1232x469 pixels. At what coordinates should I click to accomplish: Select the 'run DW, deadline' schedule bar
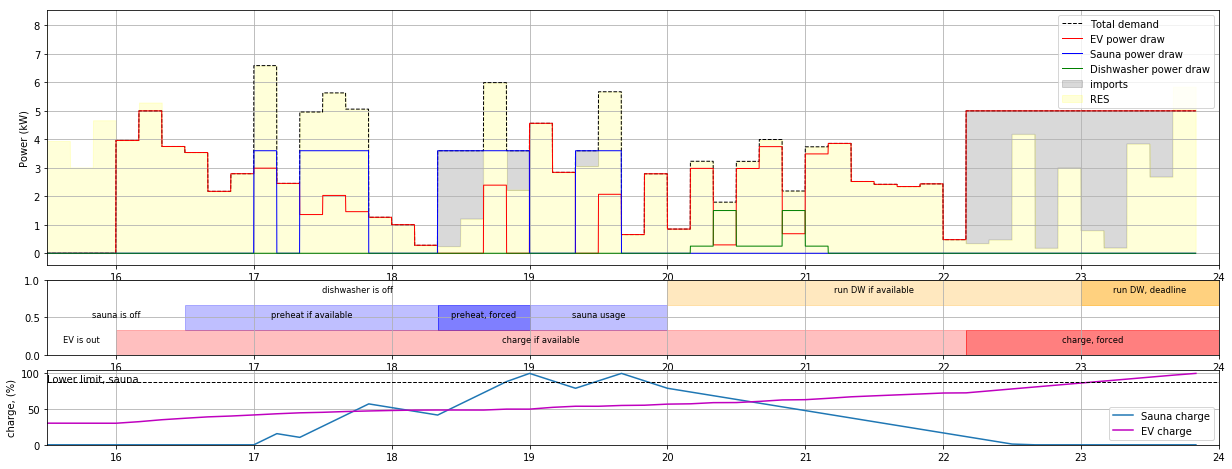click(x=1150, y=293)
